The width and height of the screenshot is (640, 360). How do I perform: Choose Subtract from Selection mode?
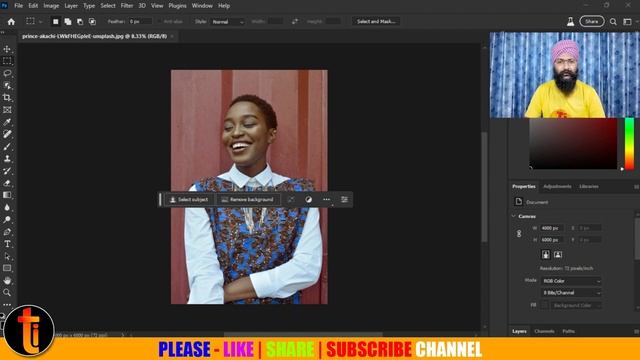pyautogui.click(x=80, y=22)
